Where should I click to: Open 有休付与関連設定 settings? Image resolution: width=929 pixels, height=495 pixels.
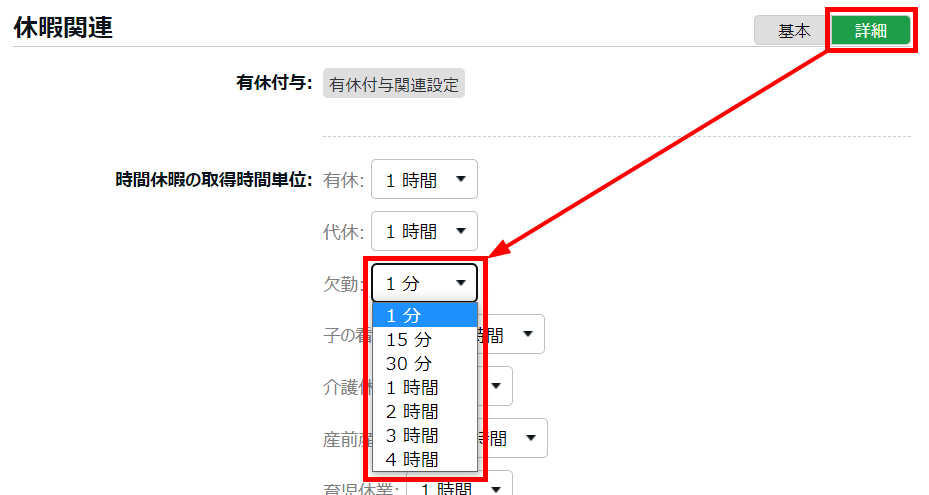coord(394,85)
